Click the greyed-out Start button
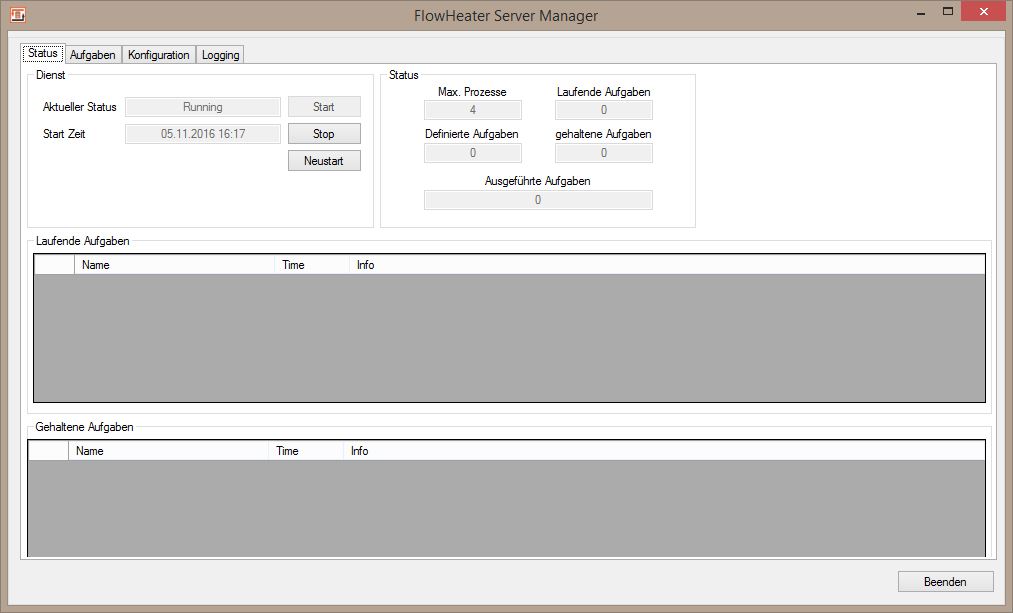 point(324,107)
